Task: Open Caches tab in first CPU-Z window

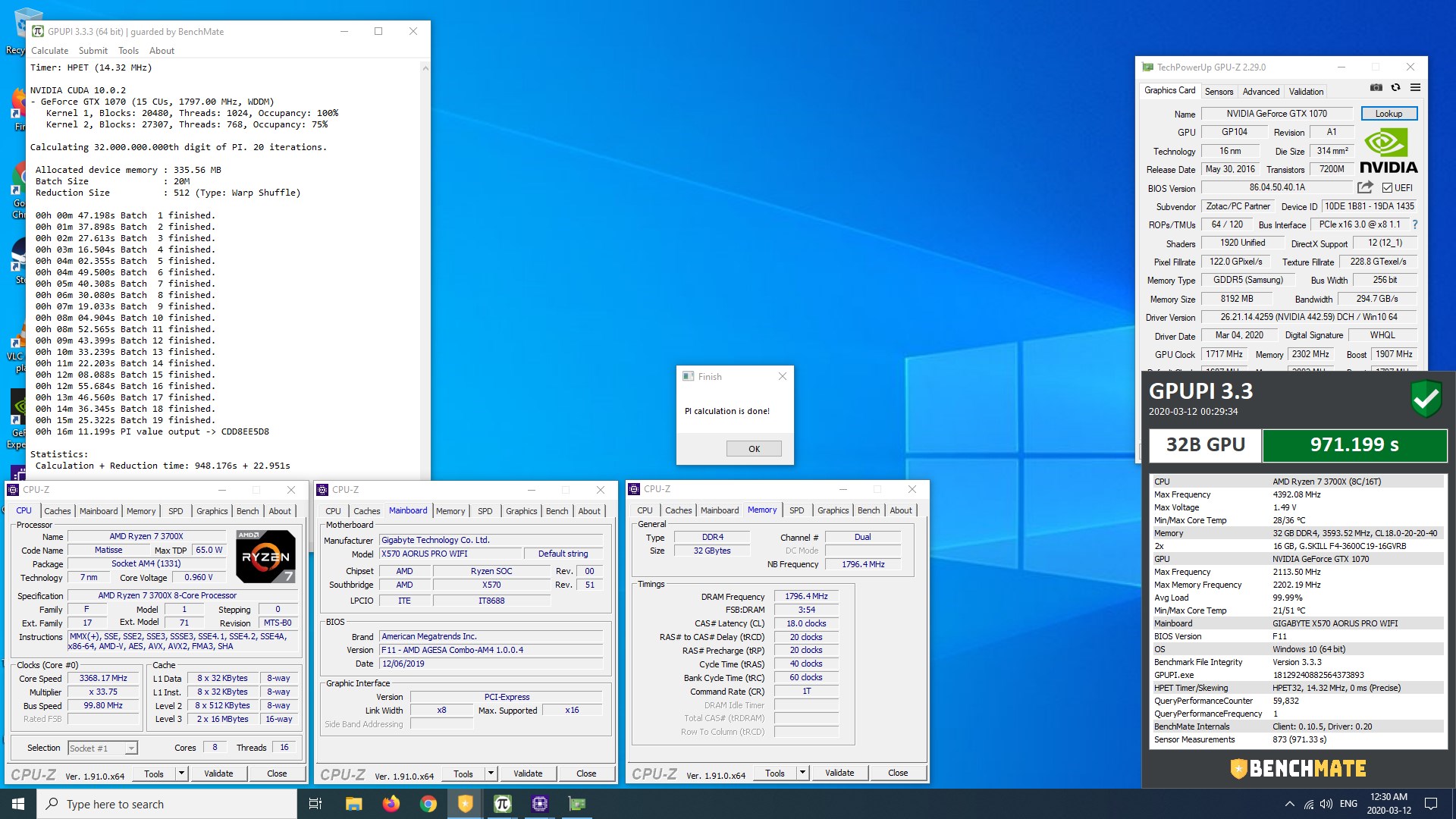Action: [57, 511]
